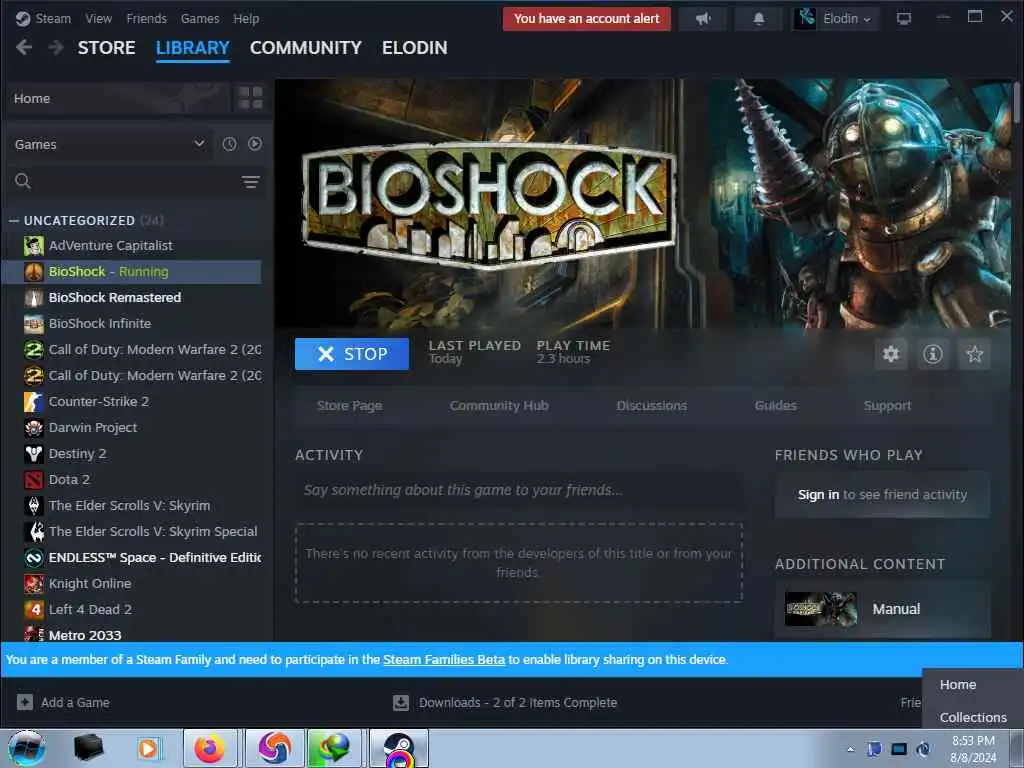
Task: Show hidden system tray icons
Action: click(x=850, y=749)
